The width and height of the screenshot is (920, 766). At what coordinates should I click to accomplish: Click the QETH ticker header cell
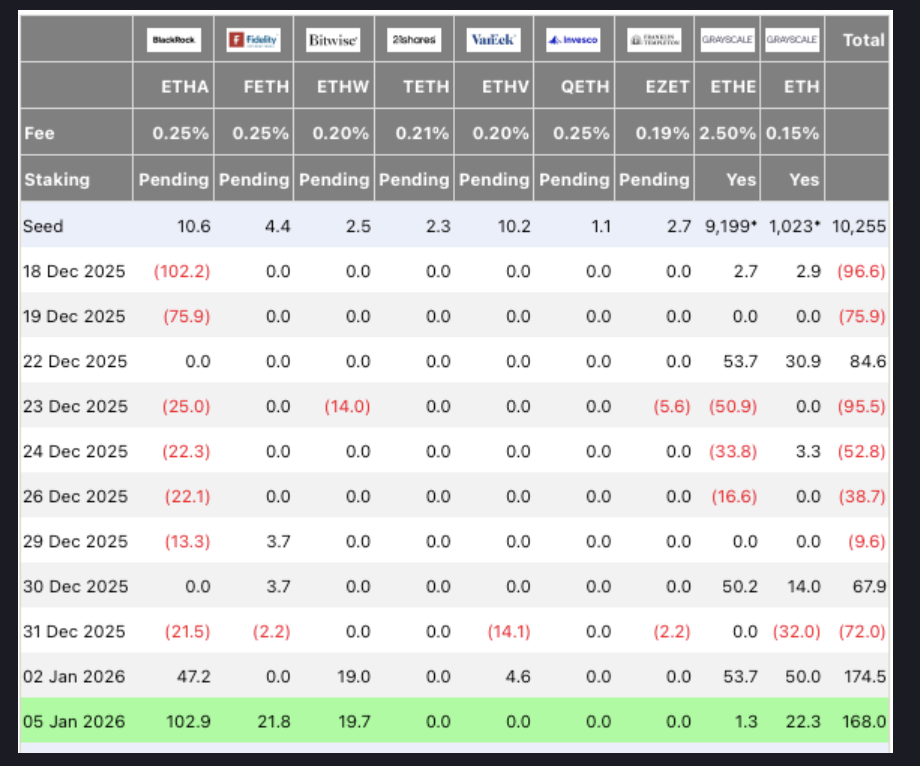tap(585, 87)
